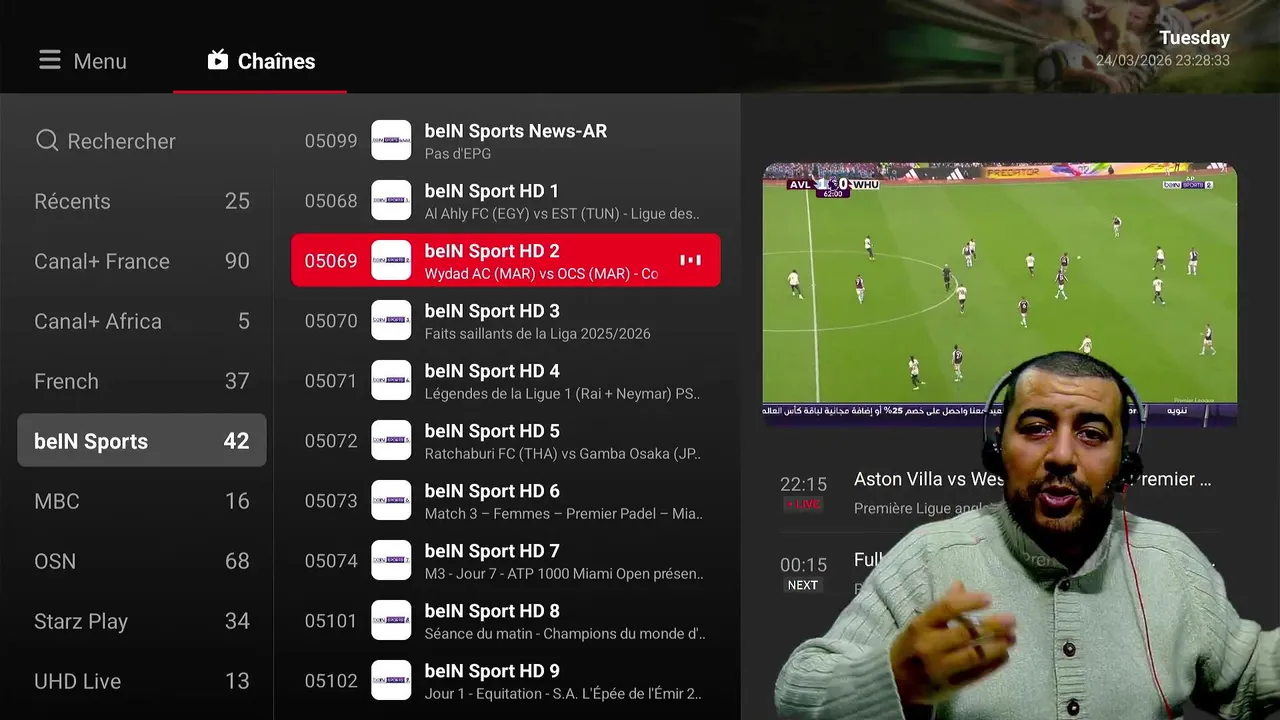Click beIN Sport HD 2 channel logo
1280x720 pixels.
(x=391, y=260)
